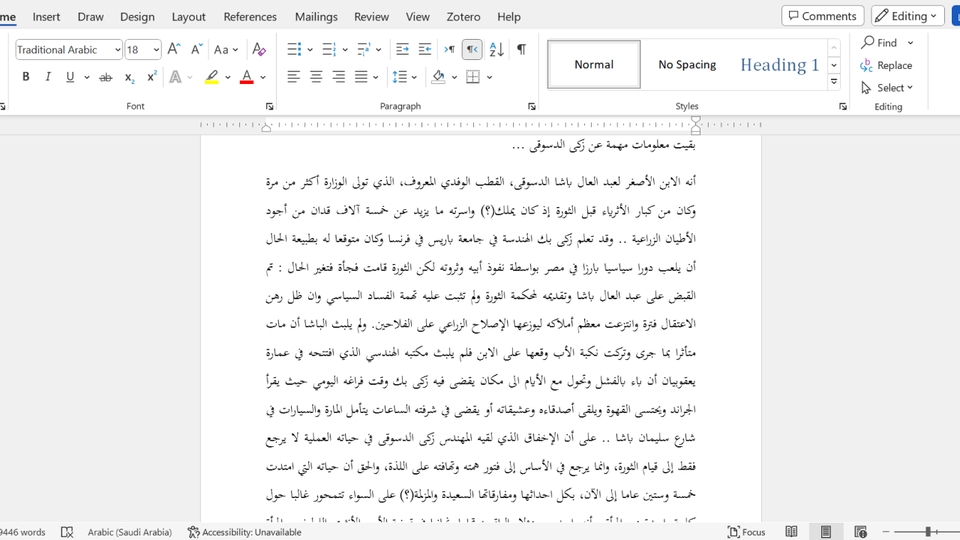Open the Zotero ribbon tab

click(x=463, y=17)
